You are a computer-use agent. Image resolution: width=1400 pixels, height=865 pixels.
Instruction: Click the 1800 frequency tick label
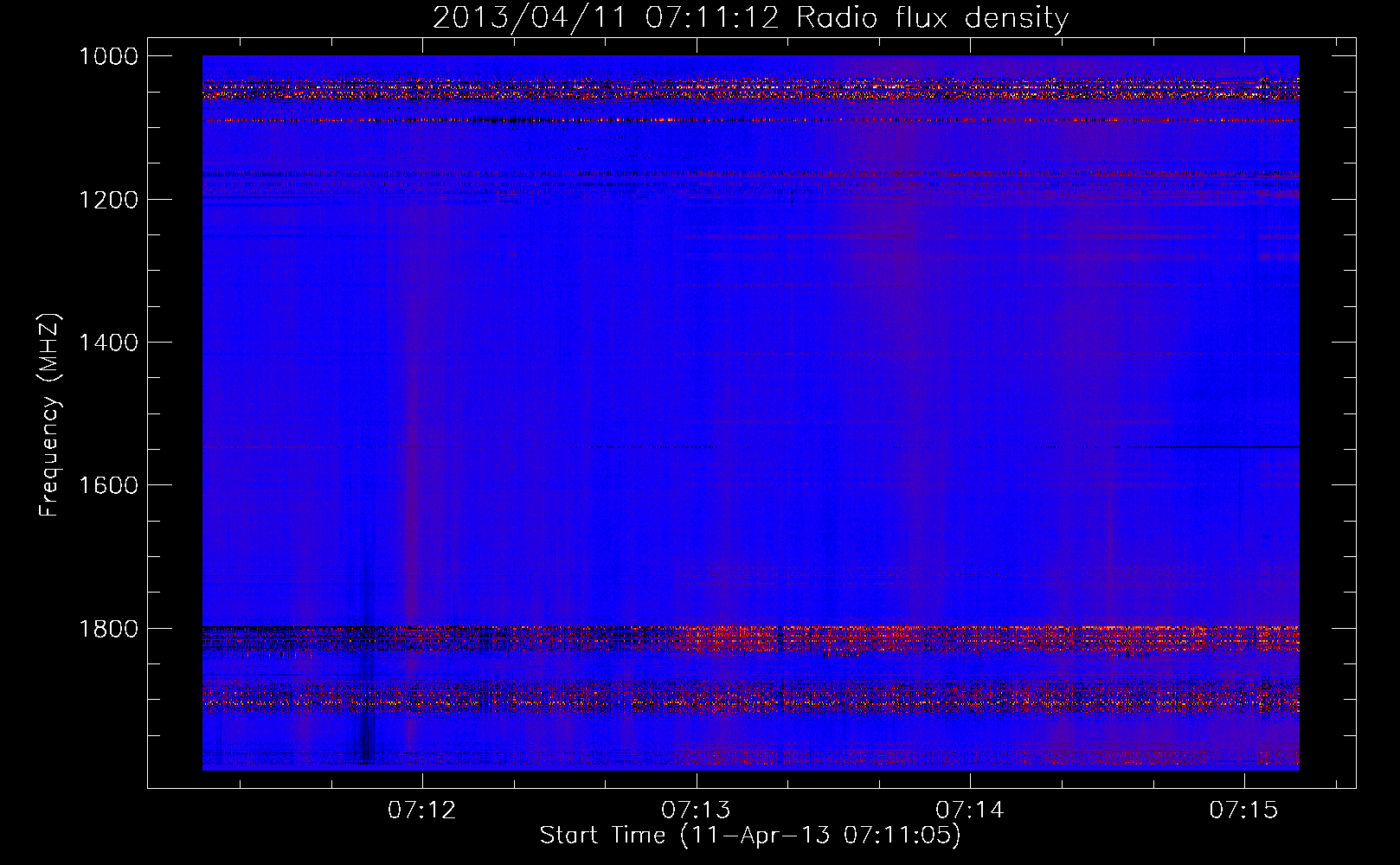click(x=108, y=628)
